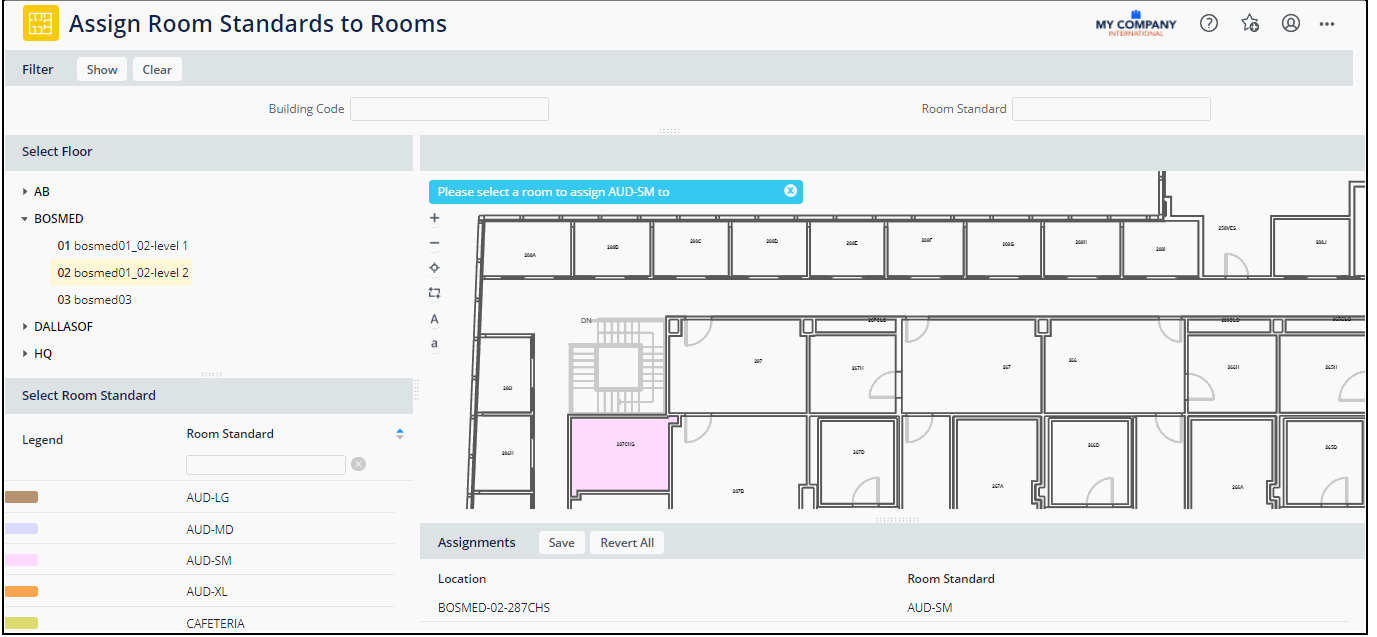The width and height of the screenshot is (1377, 637).
Task: Expand the AB building in the floor tree
Action: (x=24, y=191)
